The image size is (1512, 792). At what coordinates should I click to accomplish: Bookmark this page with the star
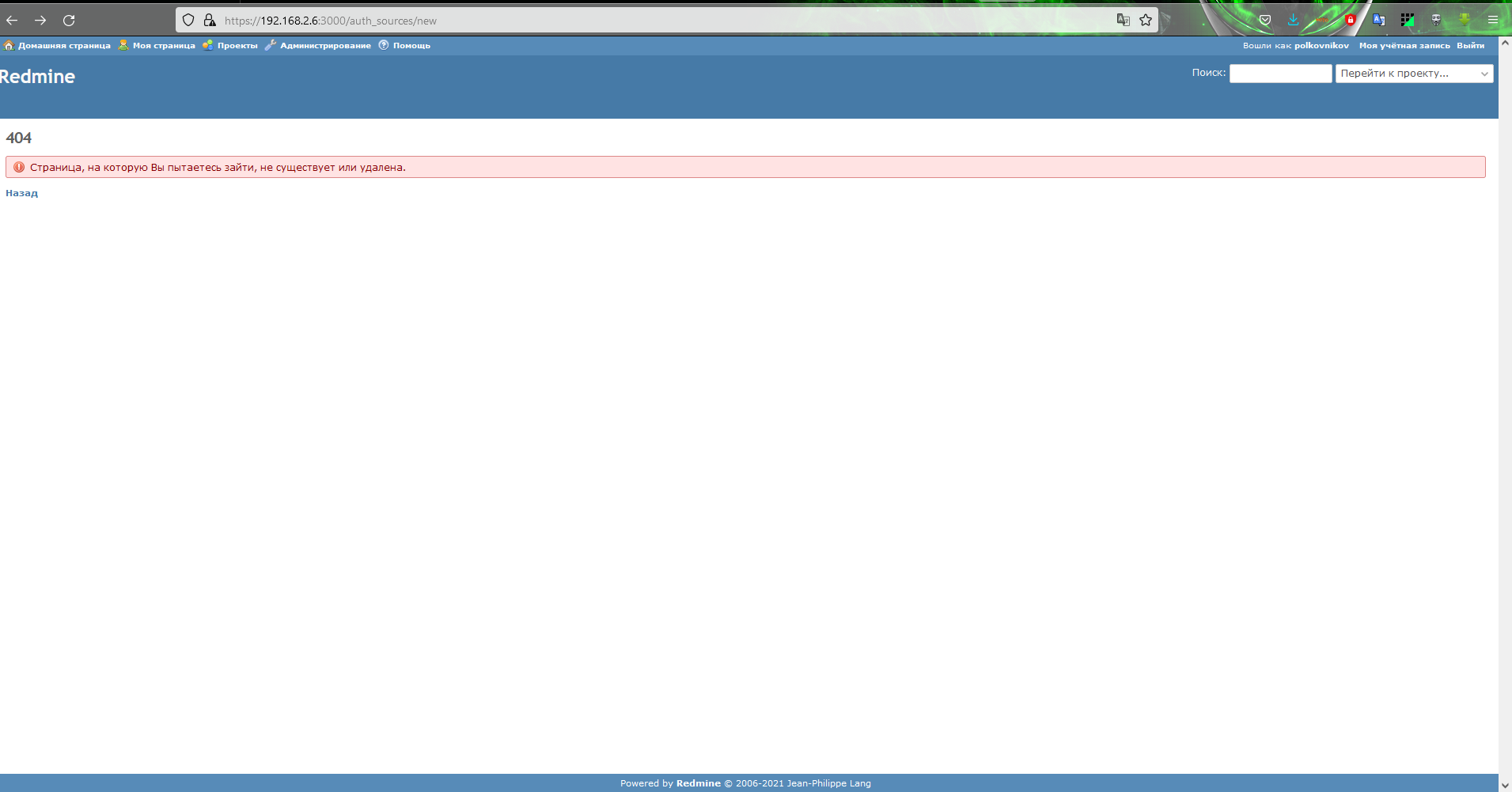pyautogui.click(x=1146, y=20)
